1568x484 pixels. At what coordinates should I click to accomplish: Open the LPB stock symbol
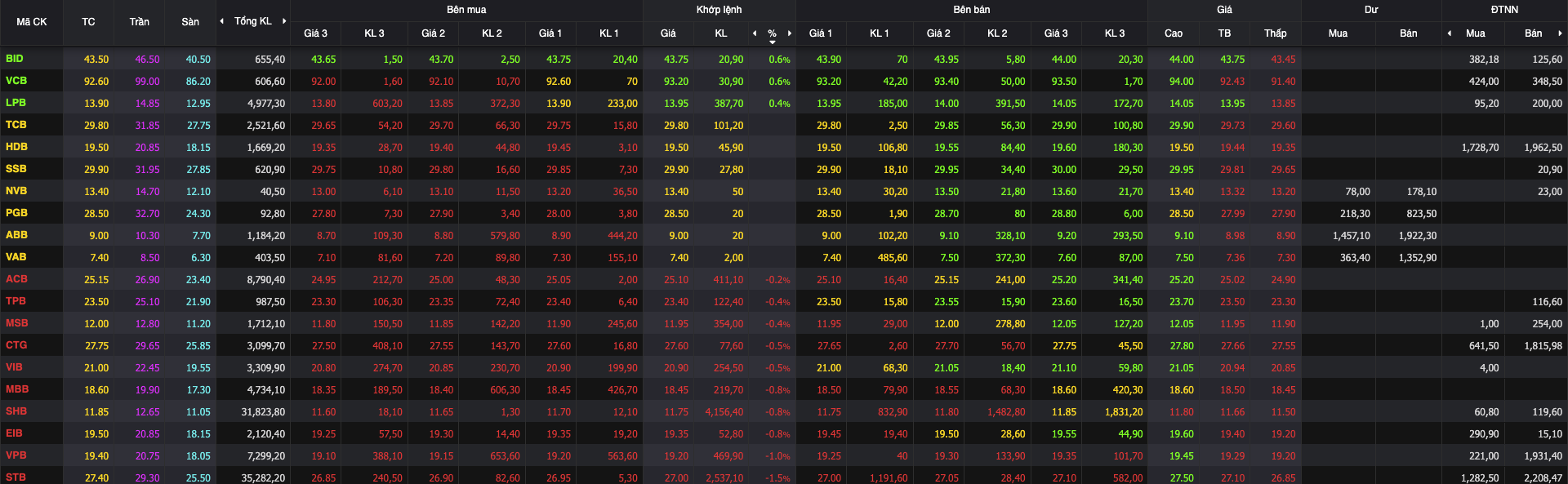pyautogui.click(x=16, y=103)
